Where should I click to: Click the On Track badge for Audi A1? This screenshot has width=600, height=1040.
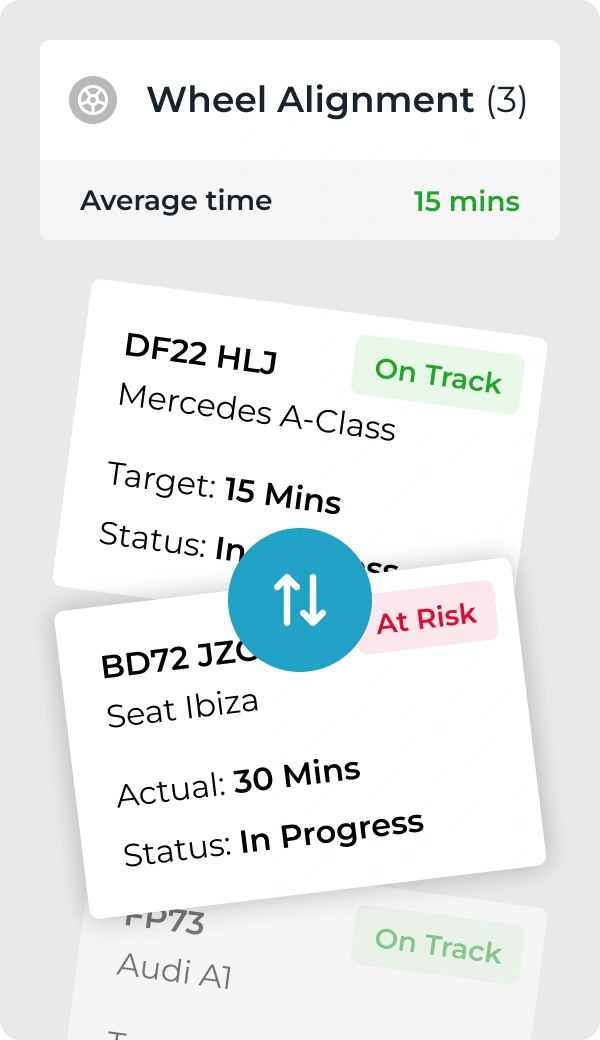click(438, 942)
